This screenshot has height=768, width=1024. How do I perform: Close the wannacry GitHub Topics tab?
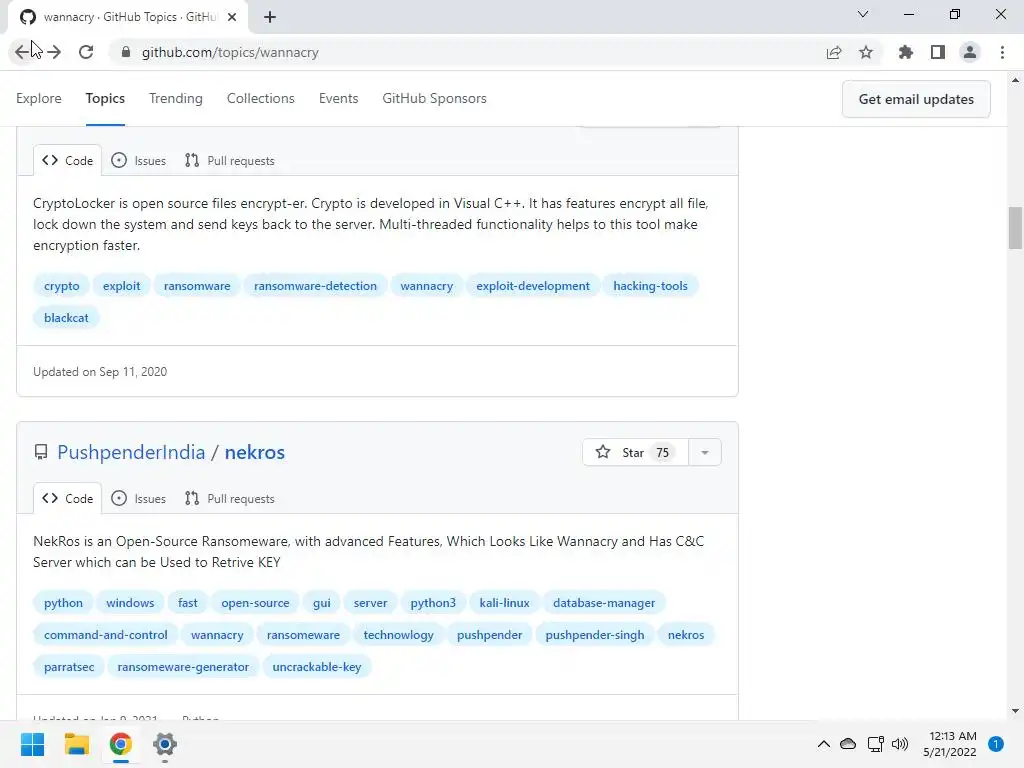[232, 17]
